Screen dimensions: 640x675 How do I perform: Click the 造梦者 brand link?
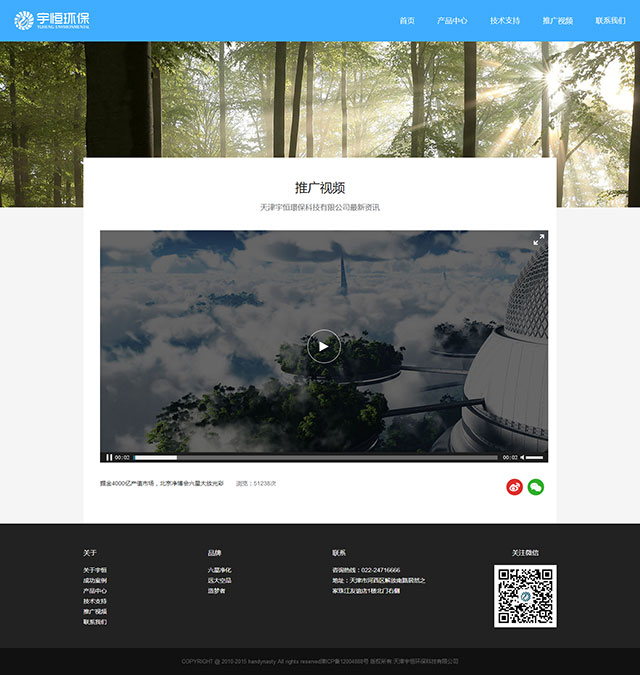[216, 591]
